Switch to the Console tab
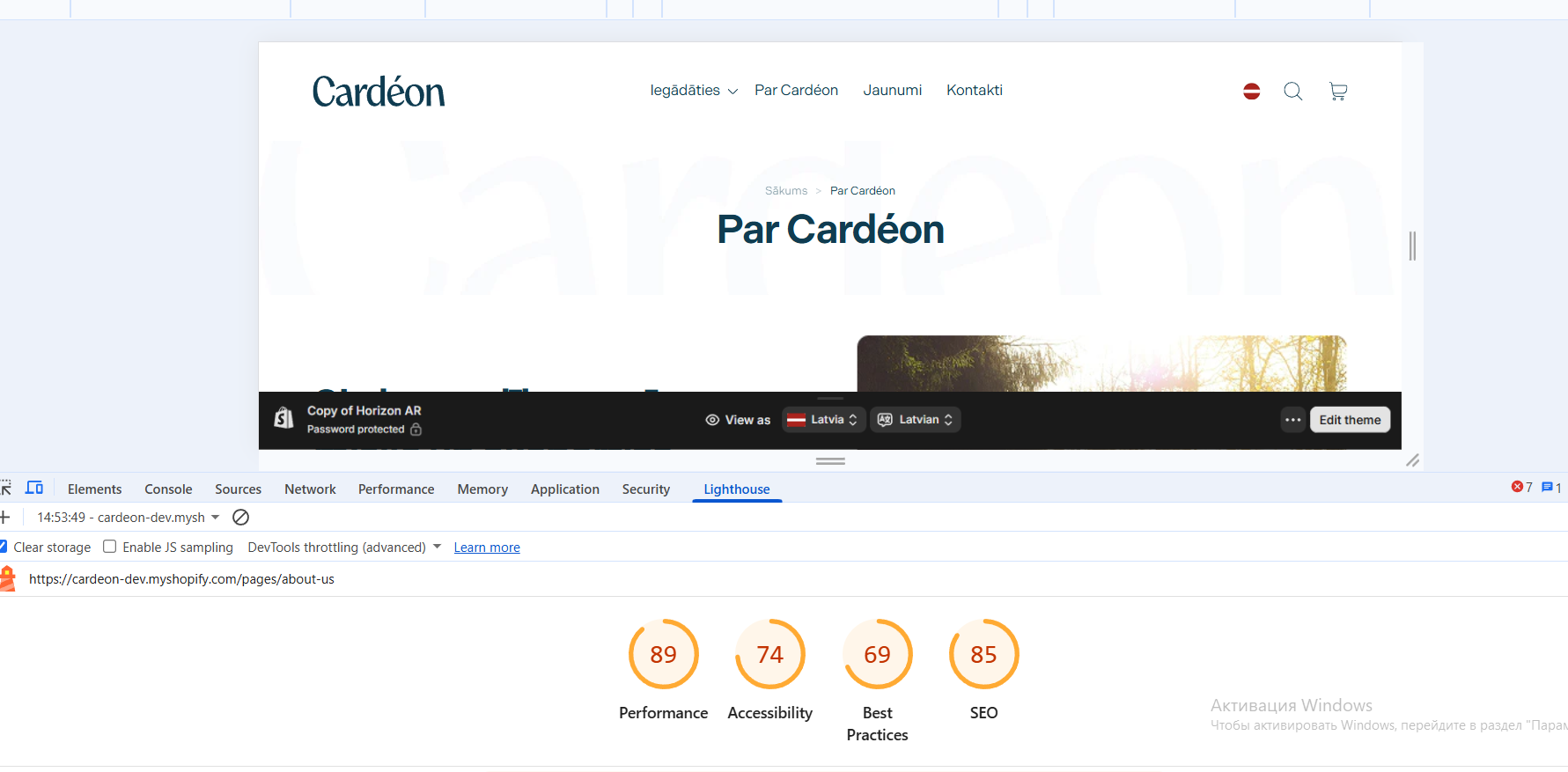 [x=168, y=489]
